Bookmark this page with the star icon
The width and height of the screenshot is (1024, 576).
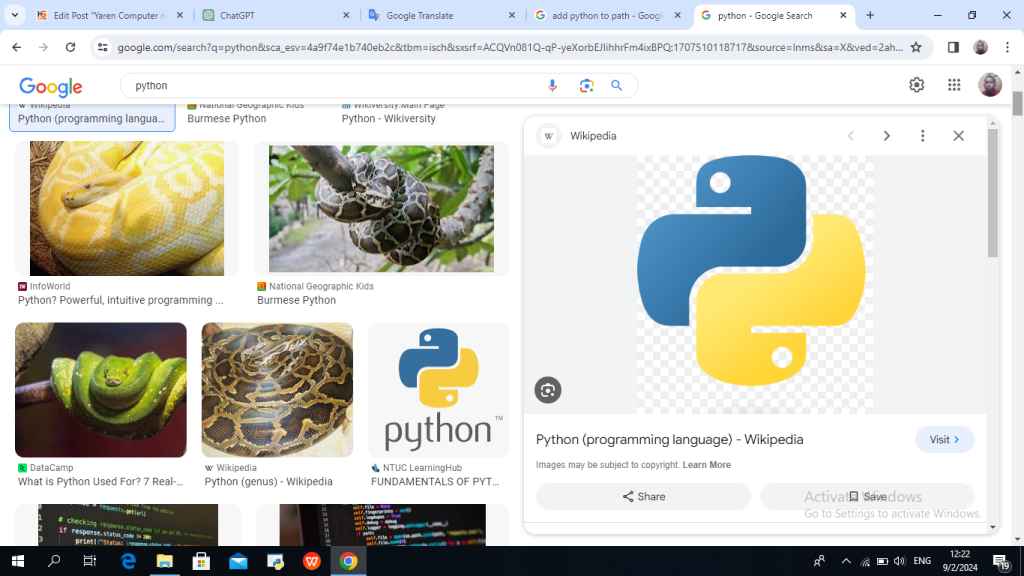(x=916, y=47)
